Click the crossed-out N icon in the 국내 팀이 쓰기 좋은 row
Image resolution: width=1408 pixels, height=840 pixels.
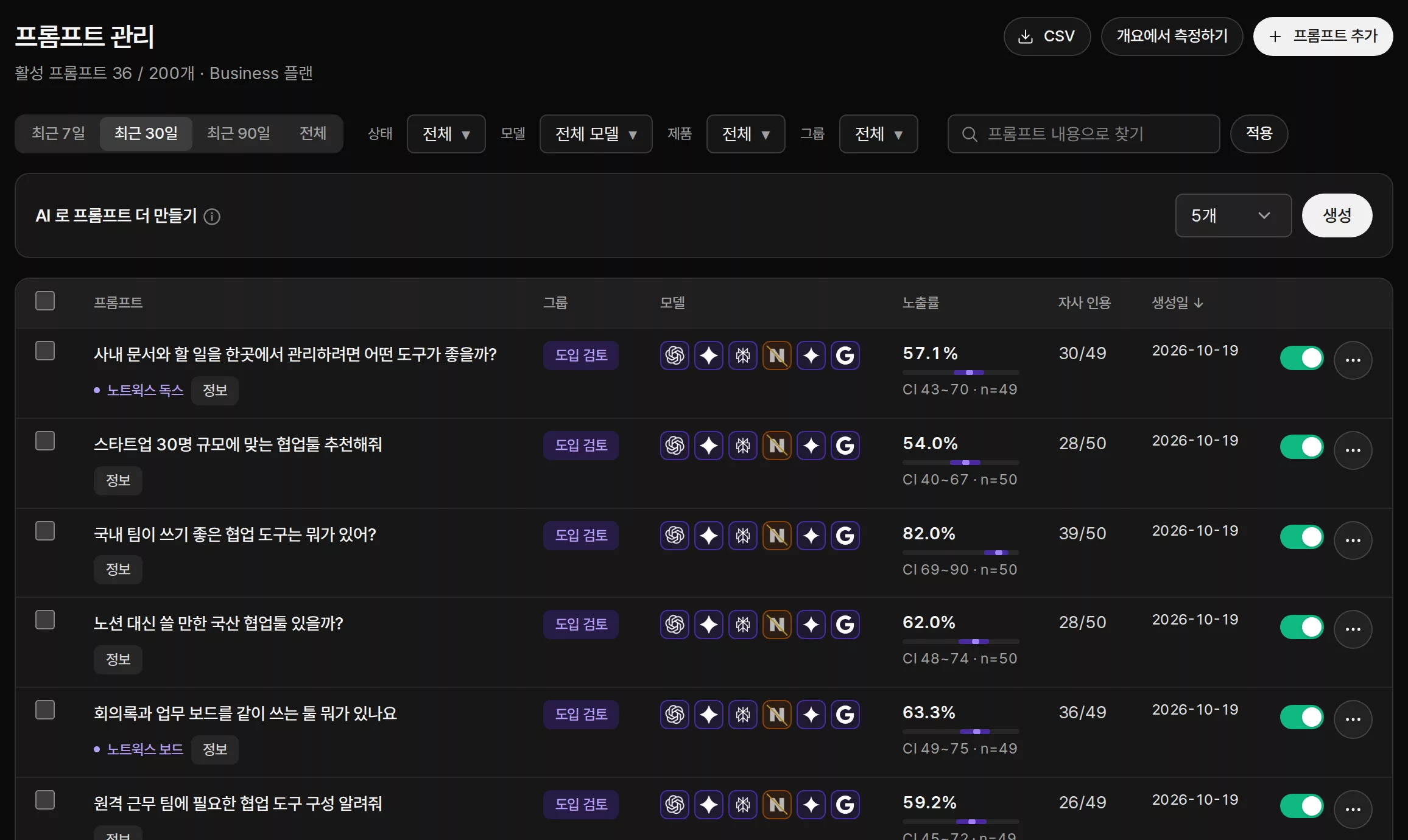point(776,536)
